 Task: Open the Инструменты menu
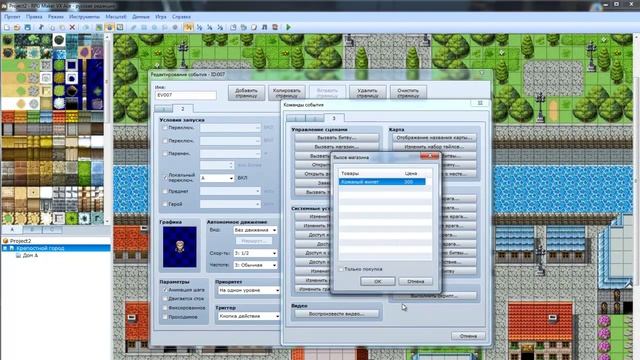tap(84, 17)
